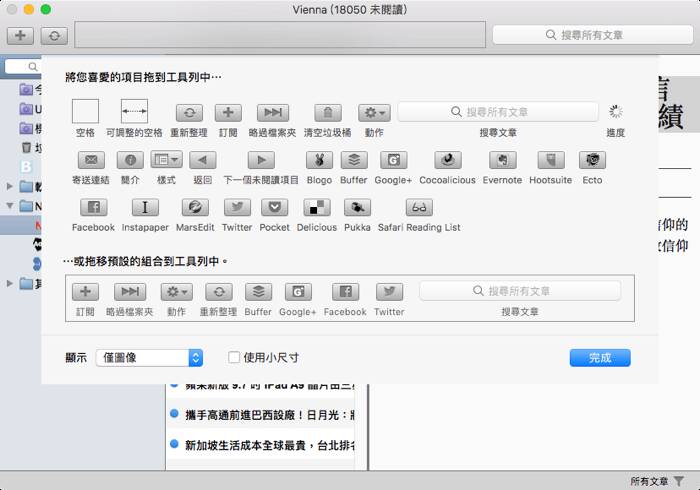The image size is (700, 490).
Task: Select the Evernote icon
Action: click(502, 160)
